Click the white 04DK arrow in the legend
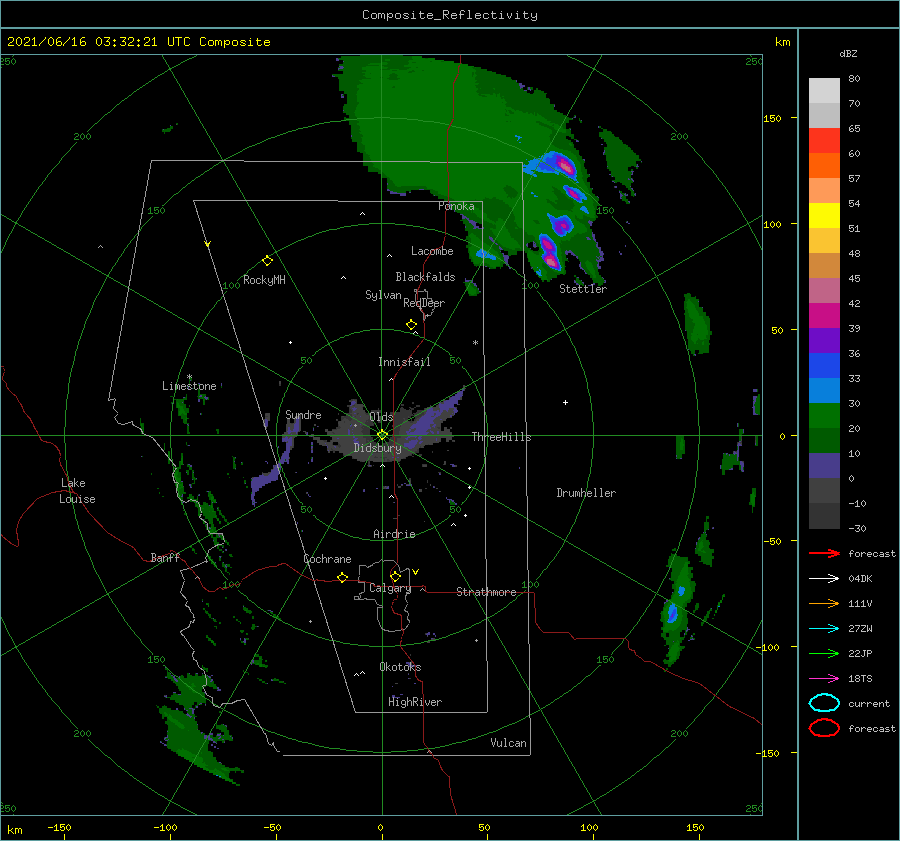 [x=824, y=578]
